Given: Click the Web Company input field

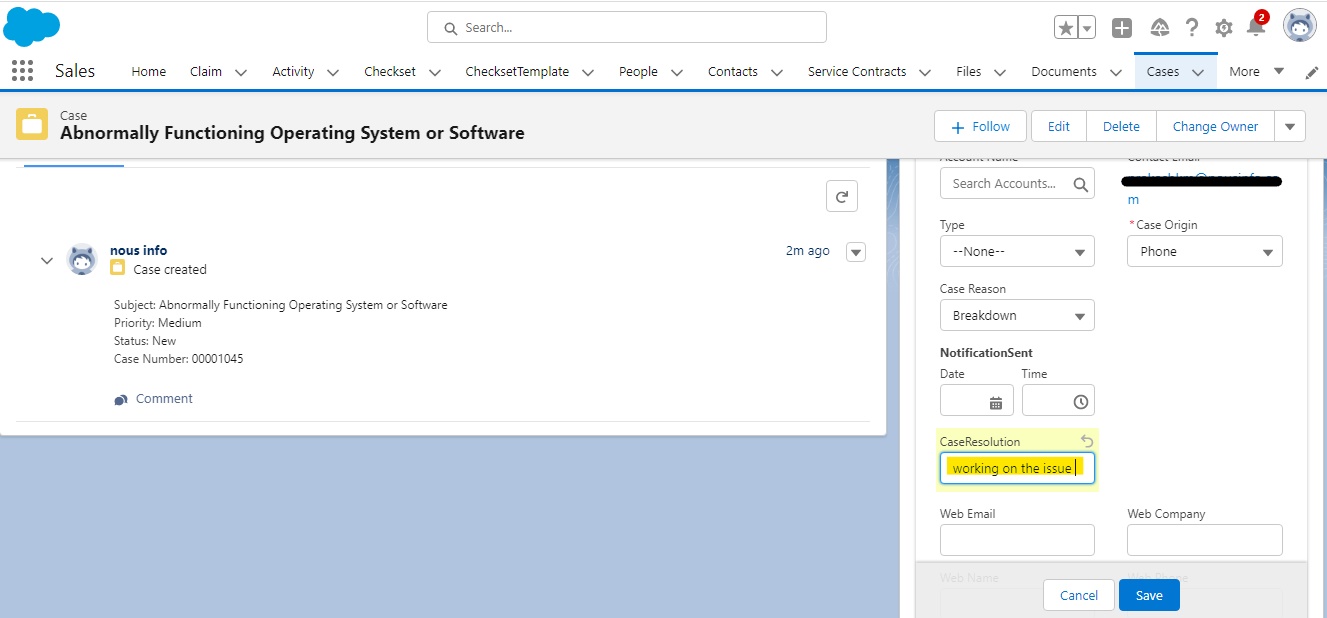Looking at the screenshot, I should (1205, 540).
